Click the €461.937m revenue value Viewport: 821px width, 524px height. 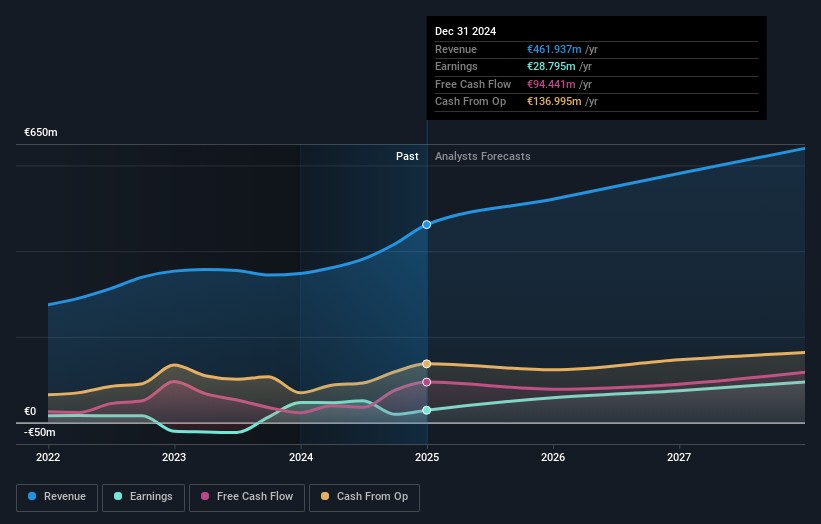coord(554,49)
